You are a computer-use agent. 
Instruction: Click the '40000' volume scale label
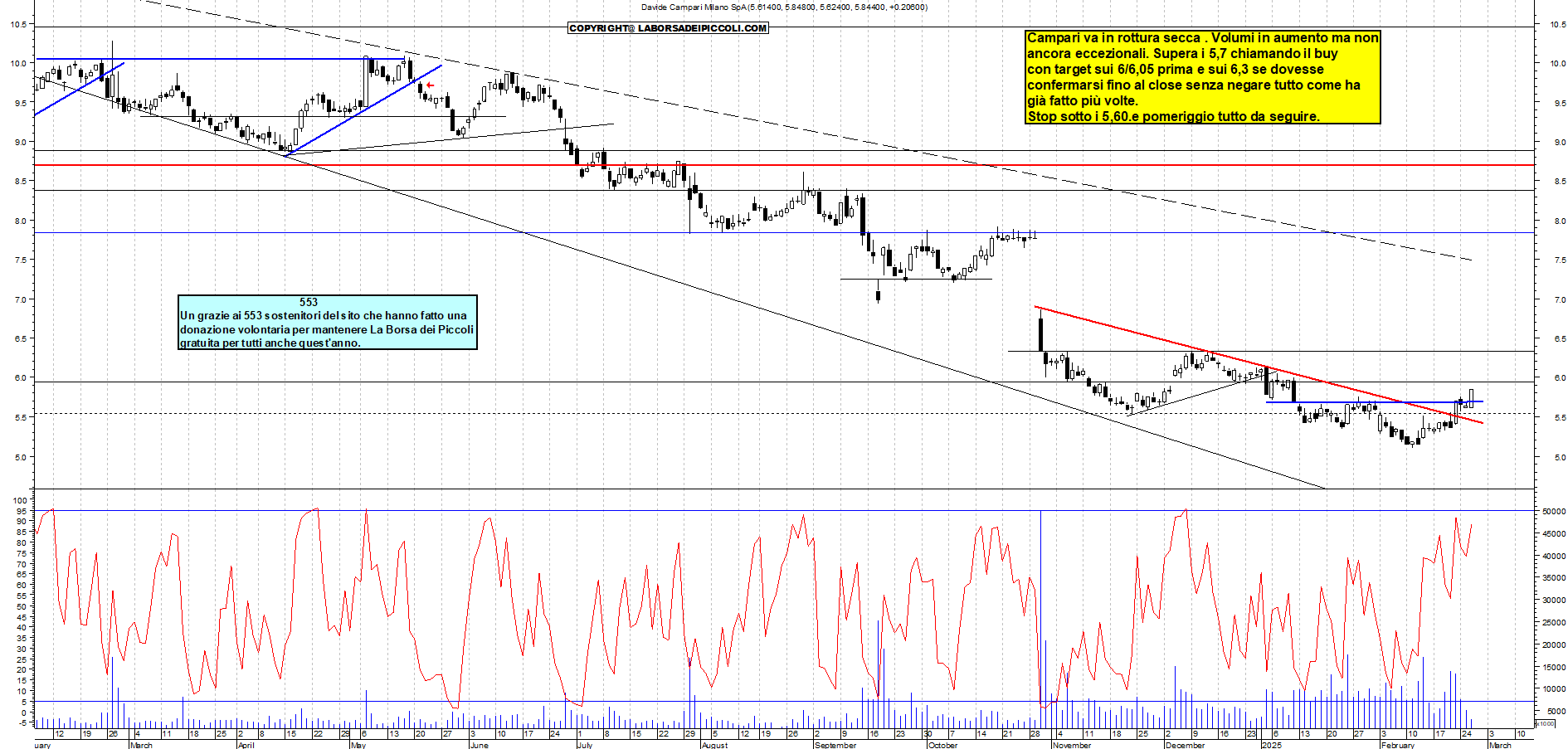pos(1554,557)
